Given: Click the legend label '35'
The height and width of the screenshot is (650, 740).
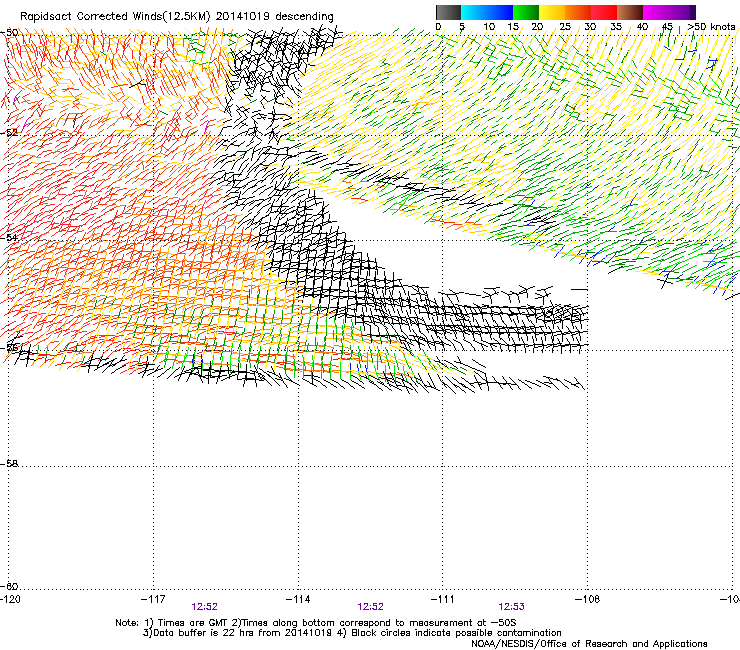Looking at the screenshot, I should (x=616, y=26).
